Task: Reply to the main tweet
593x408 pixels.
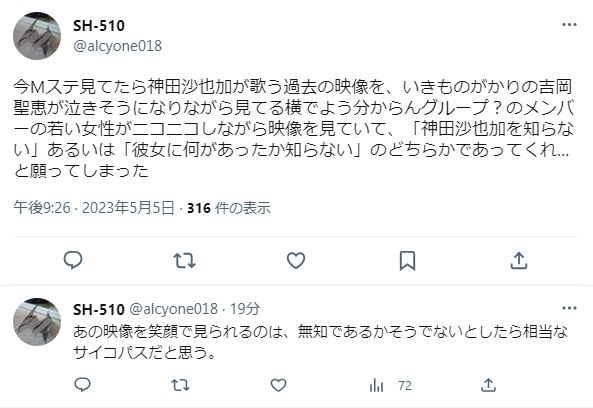Action: tap(73, 260)
